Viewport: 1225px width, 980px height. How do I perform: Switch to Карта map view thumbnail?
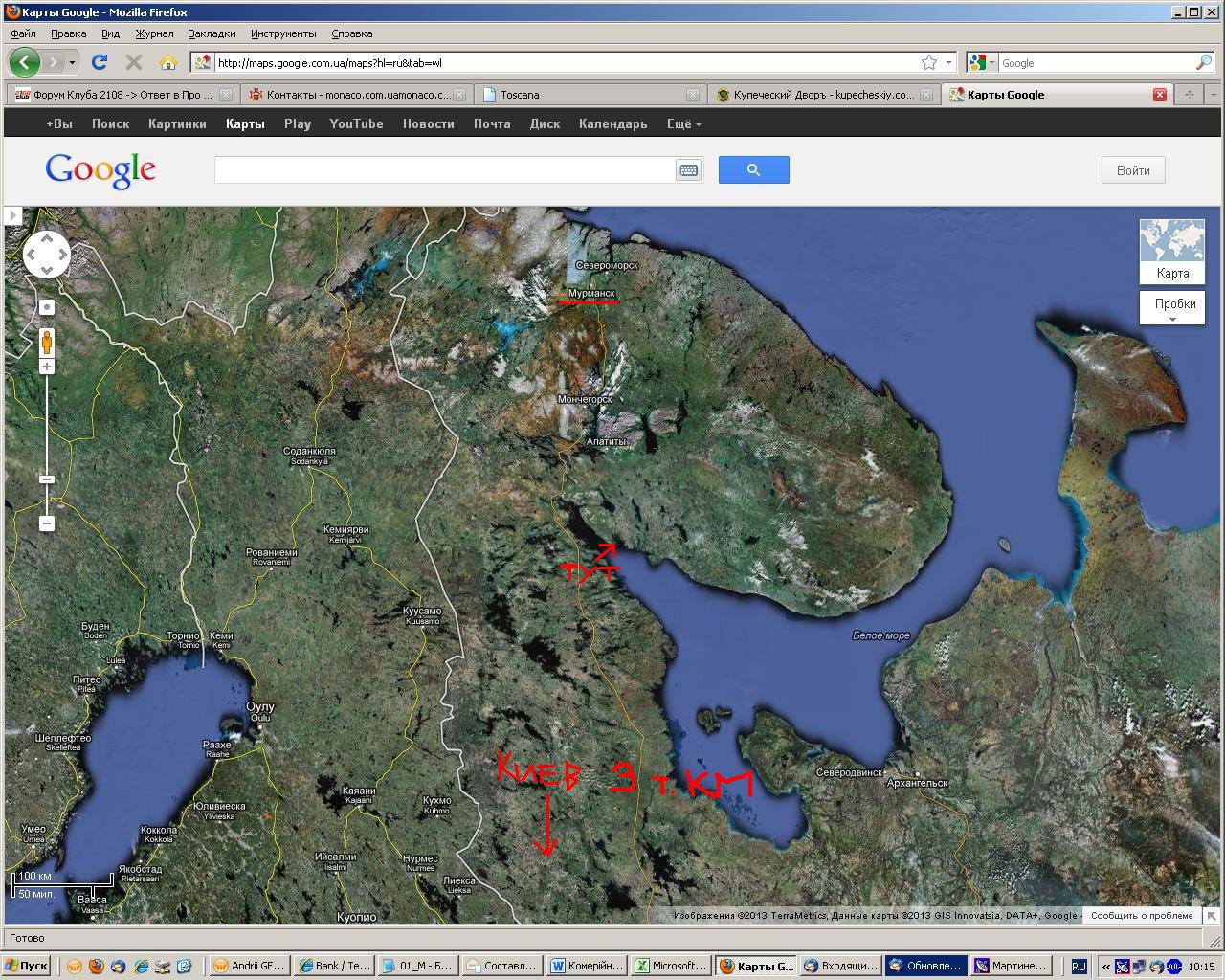1172,252
